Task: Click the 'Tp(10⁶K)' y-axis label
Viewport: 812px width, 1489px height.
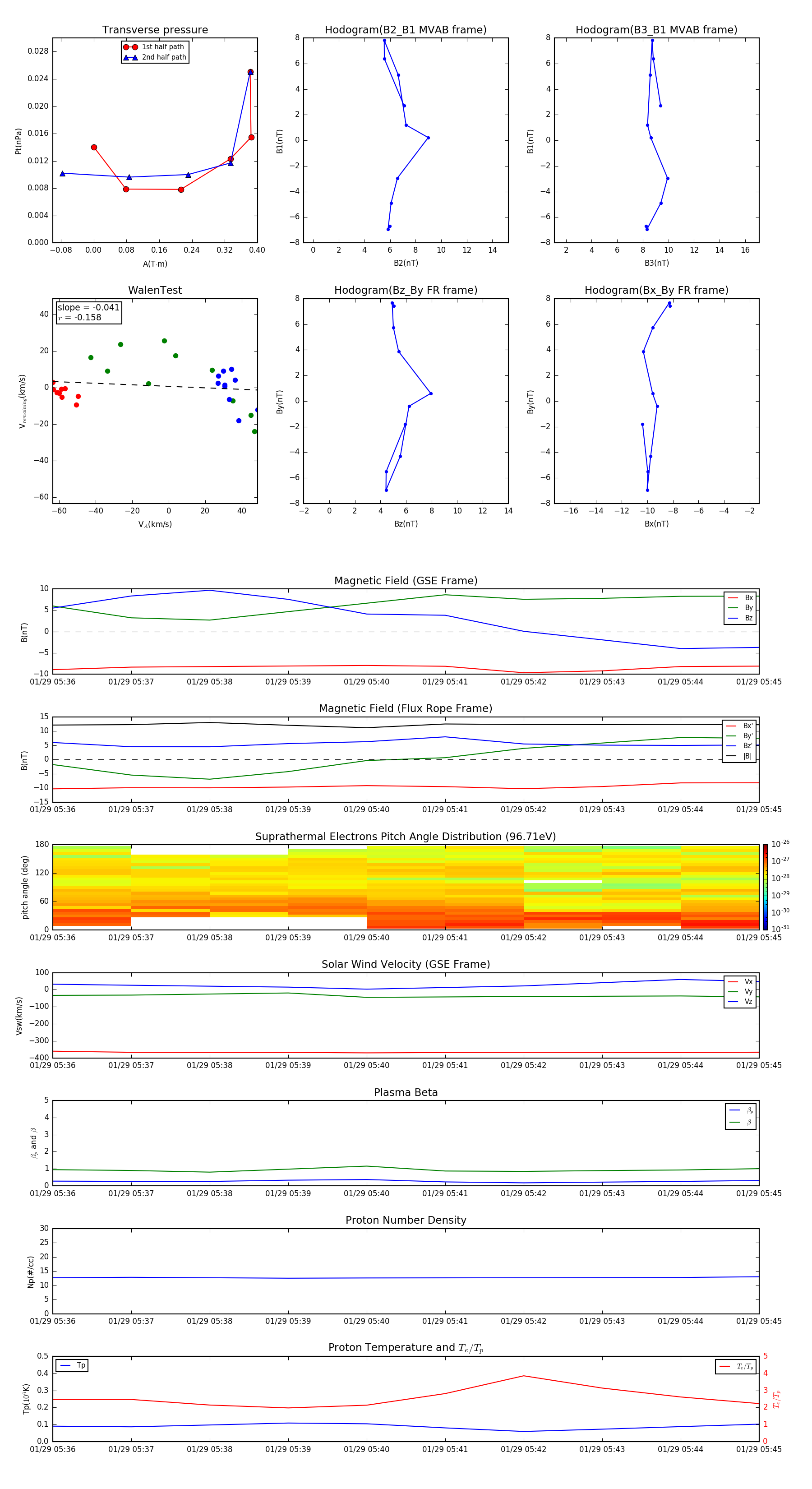Action: click(x=26, y=1399)
